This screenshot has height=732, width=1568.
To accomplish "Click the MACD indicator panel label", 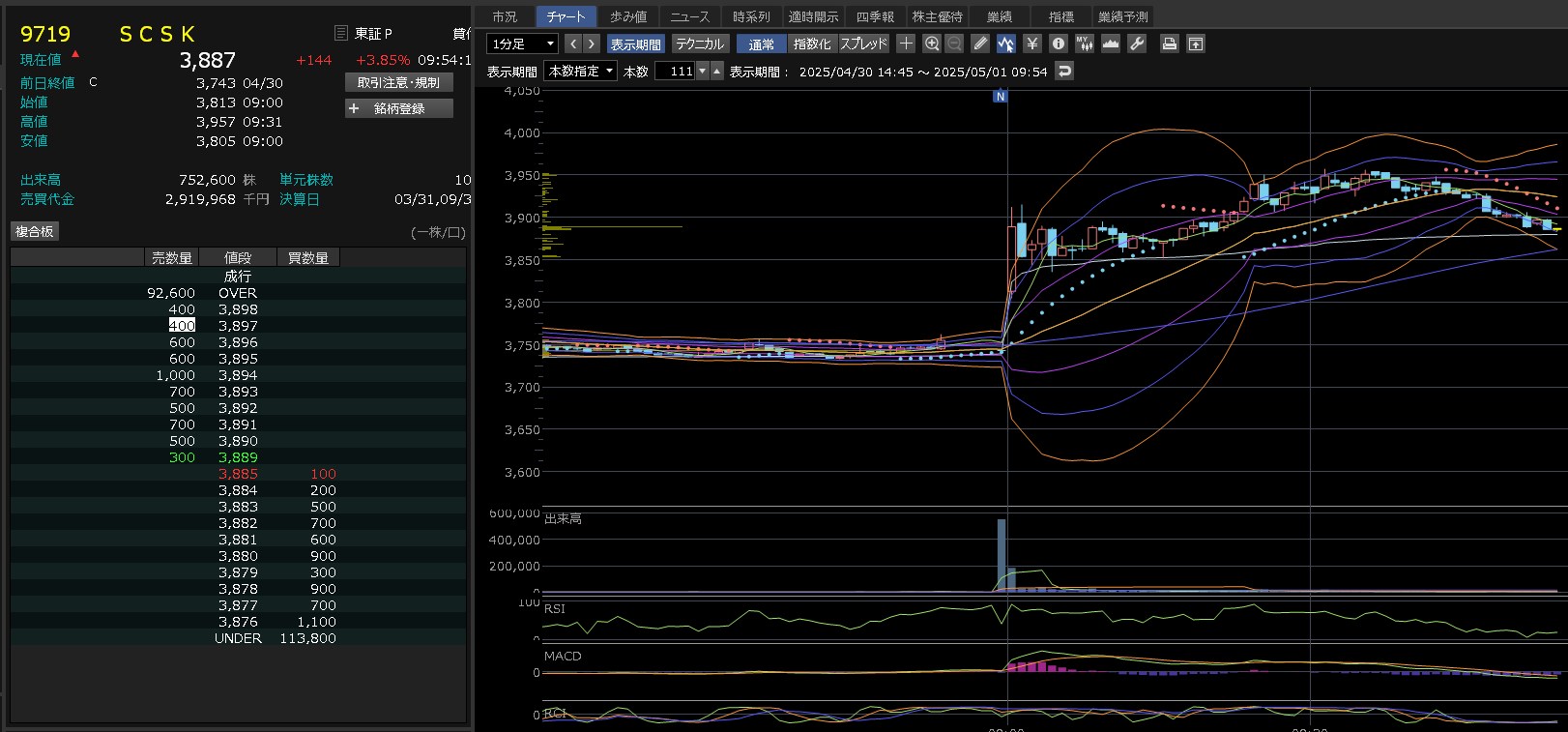I will coord(563,657).
